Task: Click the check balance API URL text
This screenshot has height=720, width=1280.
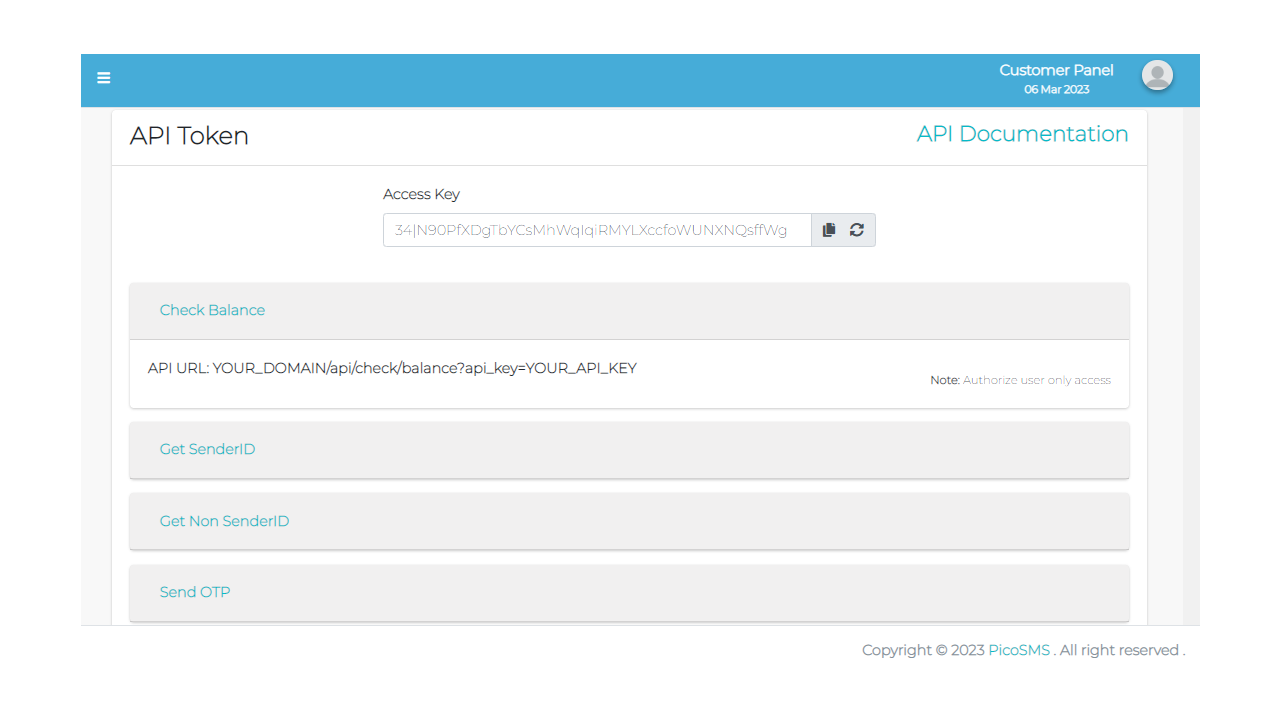Action: (x=392, y=368)
